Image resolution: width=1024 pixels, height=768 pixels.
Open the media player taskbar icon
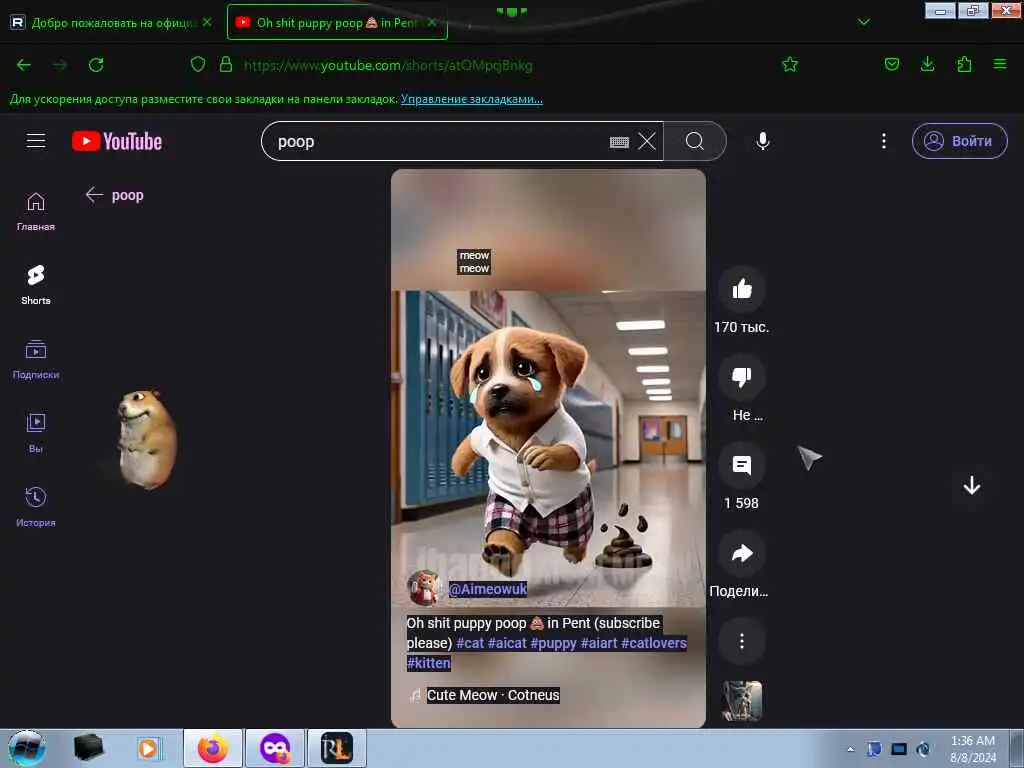[x=148, y=748]
